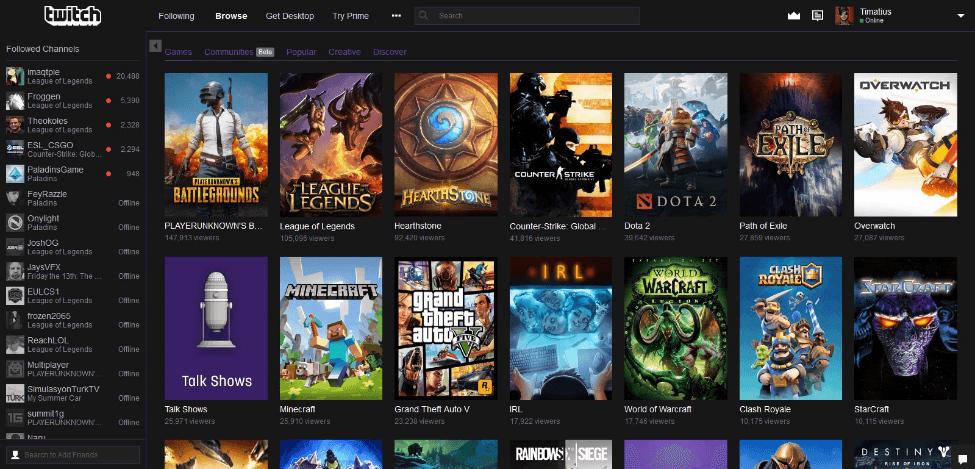The height and width of the screenshot is (469, 975).
Task: Open PLAYERUNKNOWN'S BATTLEGROUNDS box art
Action: point(216,145)
